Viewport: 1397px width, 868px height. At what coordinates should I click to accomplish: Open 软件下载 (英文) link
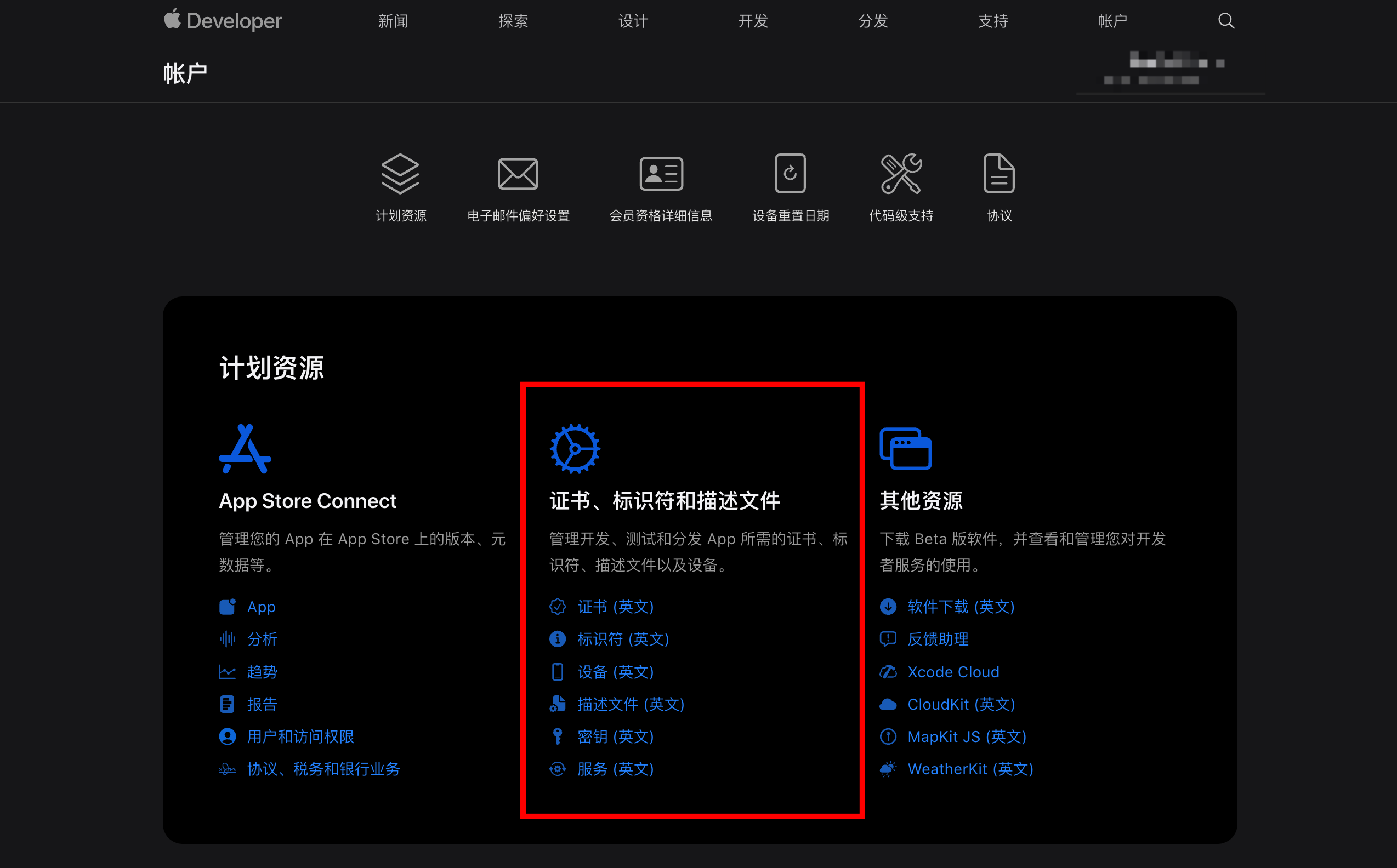pos(961,607)
